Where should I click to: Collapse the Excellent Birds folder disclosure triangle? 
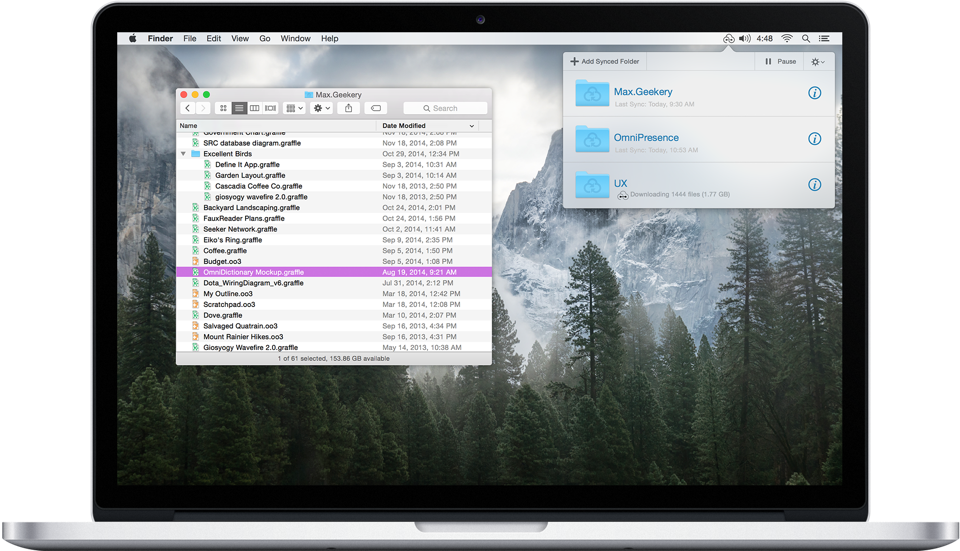pyautogui.click(x=183, y=154)
